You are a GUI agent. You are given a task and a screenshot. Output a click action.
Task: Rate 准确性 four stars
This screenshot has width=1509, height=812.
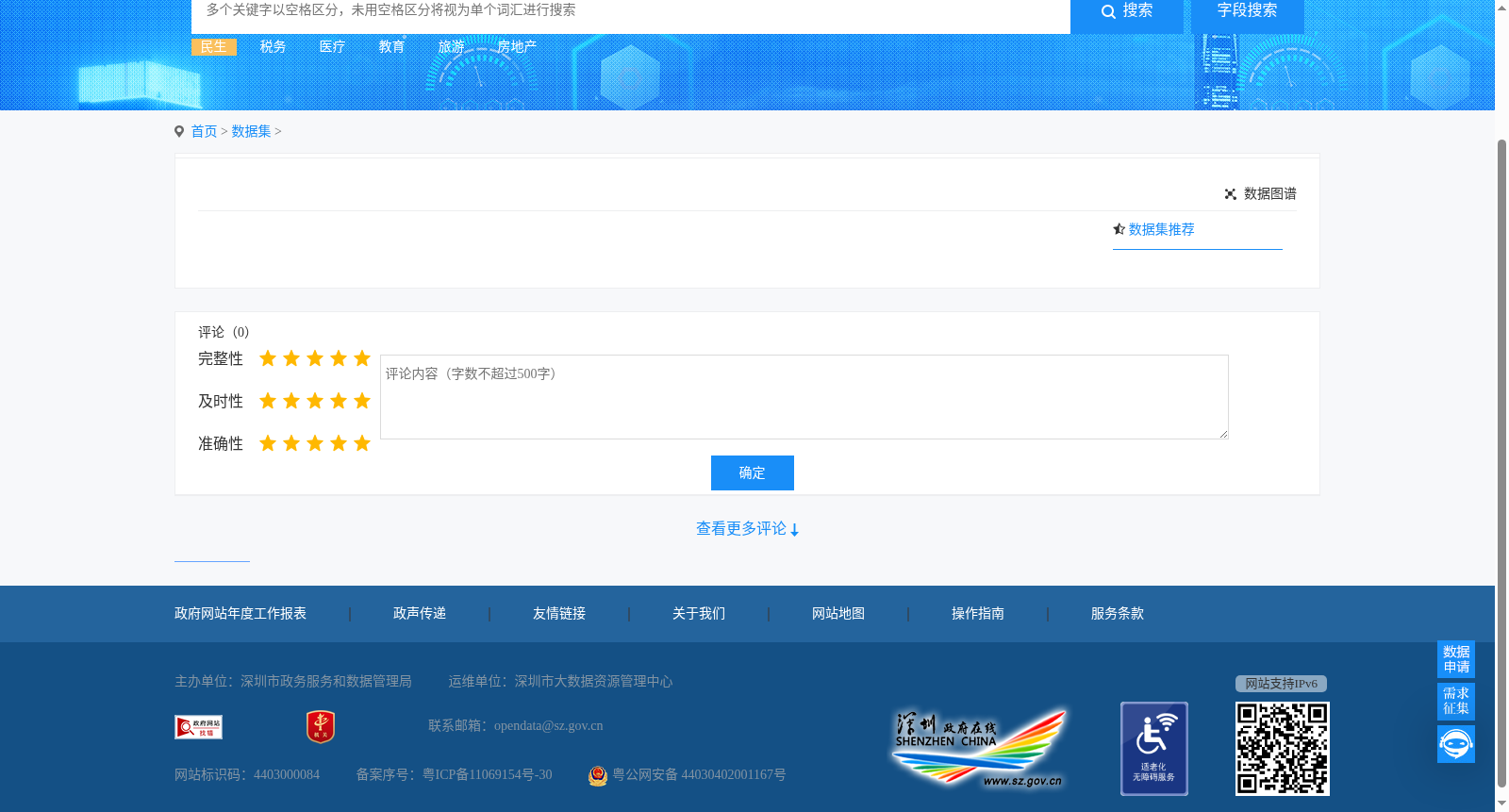click(339, 443)
